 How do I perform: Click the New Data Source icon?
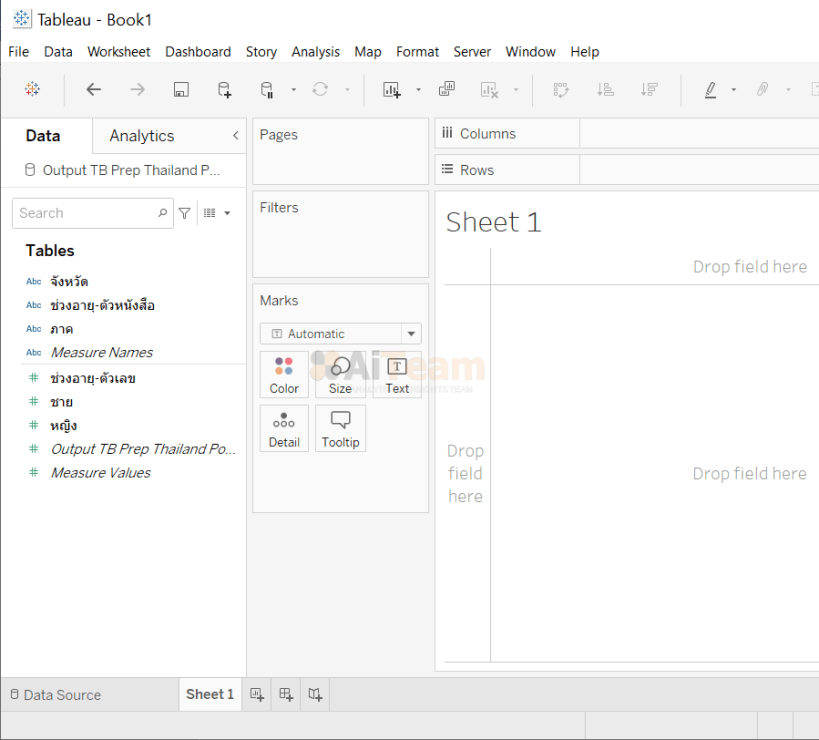click(224, 89)
